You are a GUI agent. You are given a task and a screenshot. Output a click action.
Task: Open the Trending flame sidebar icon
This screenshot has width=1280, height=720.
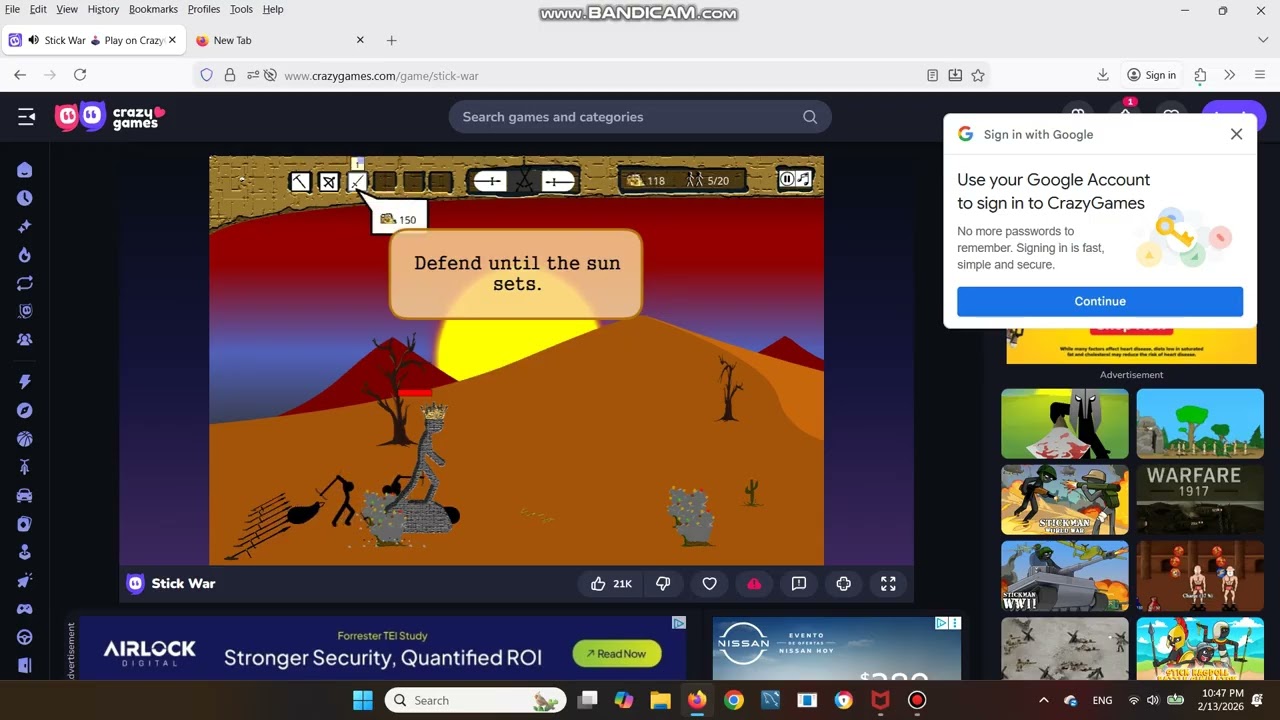click(25, 255)
